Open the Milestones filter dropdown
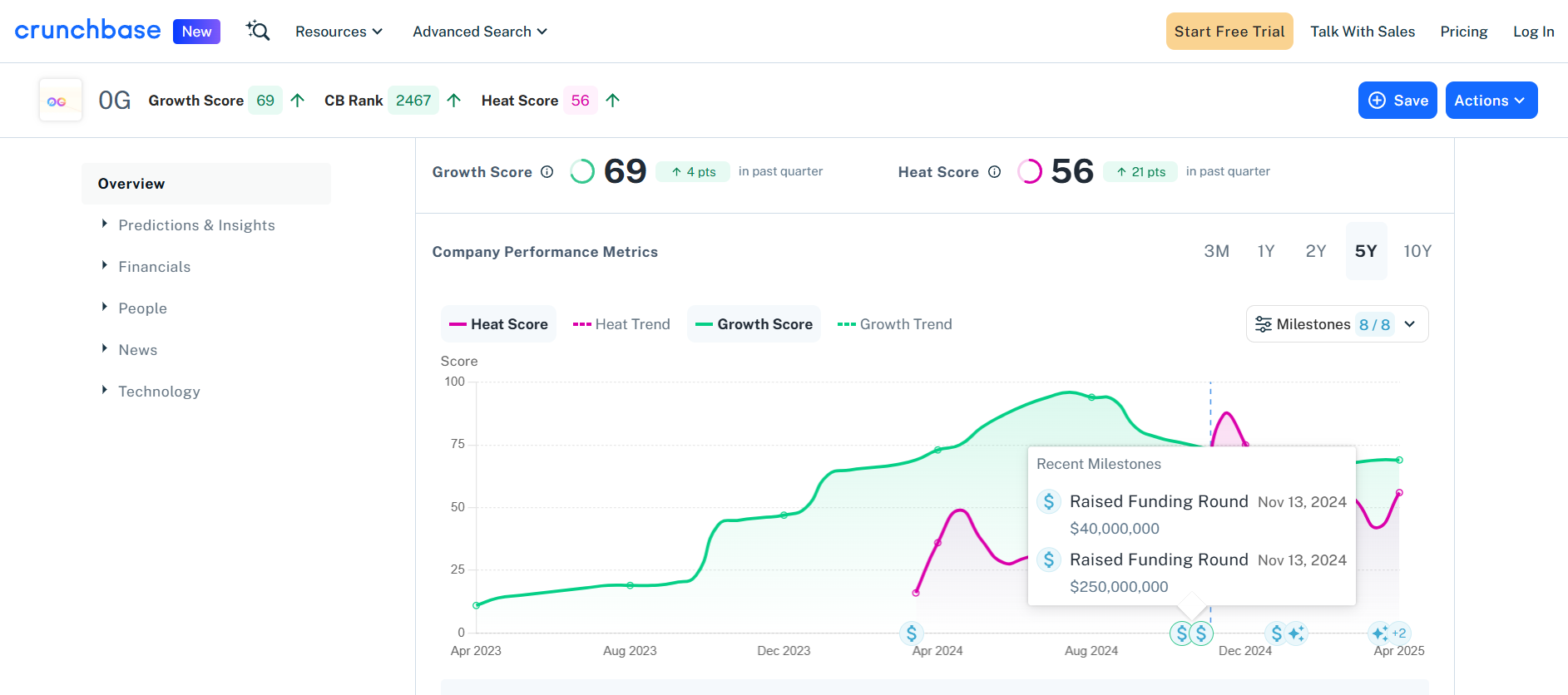 [x=1337, y=324]
